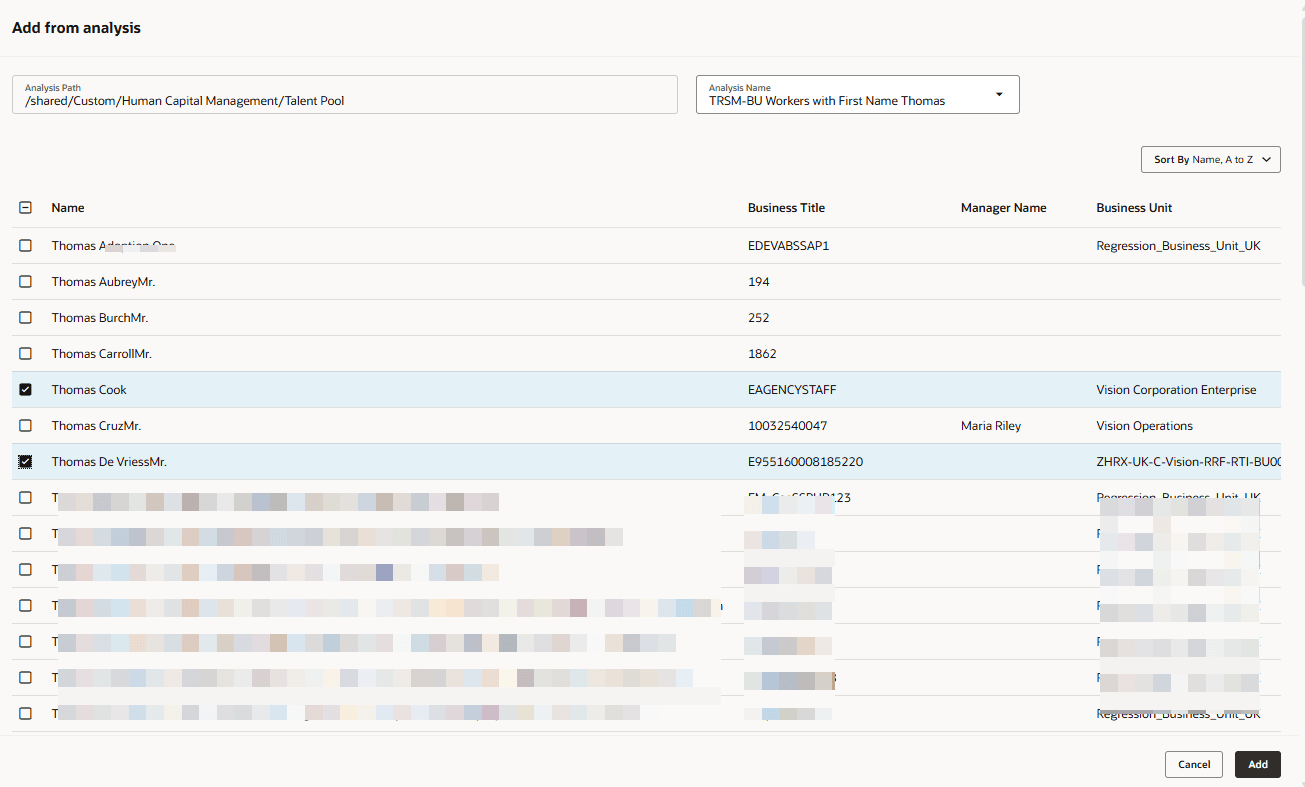Click the business title 10032540047

[787, 426]
